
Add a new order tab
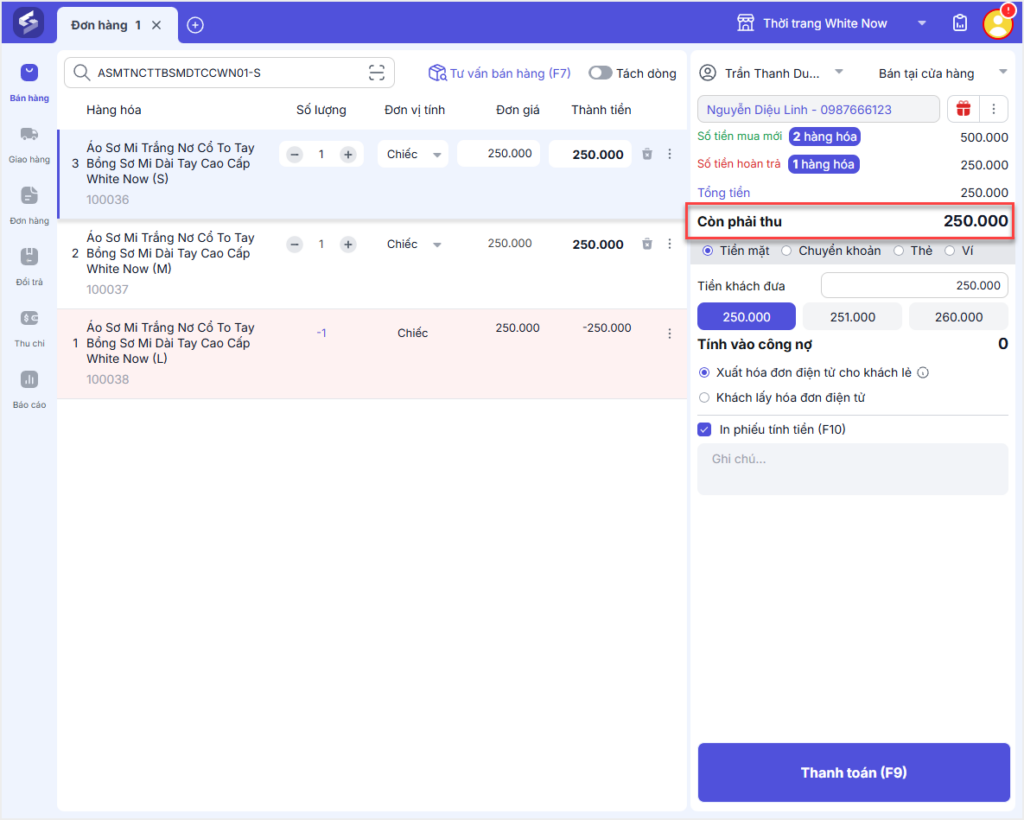(195, 25)
